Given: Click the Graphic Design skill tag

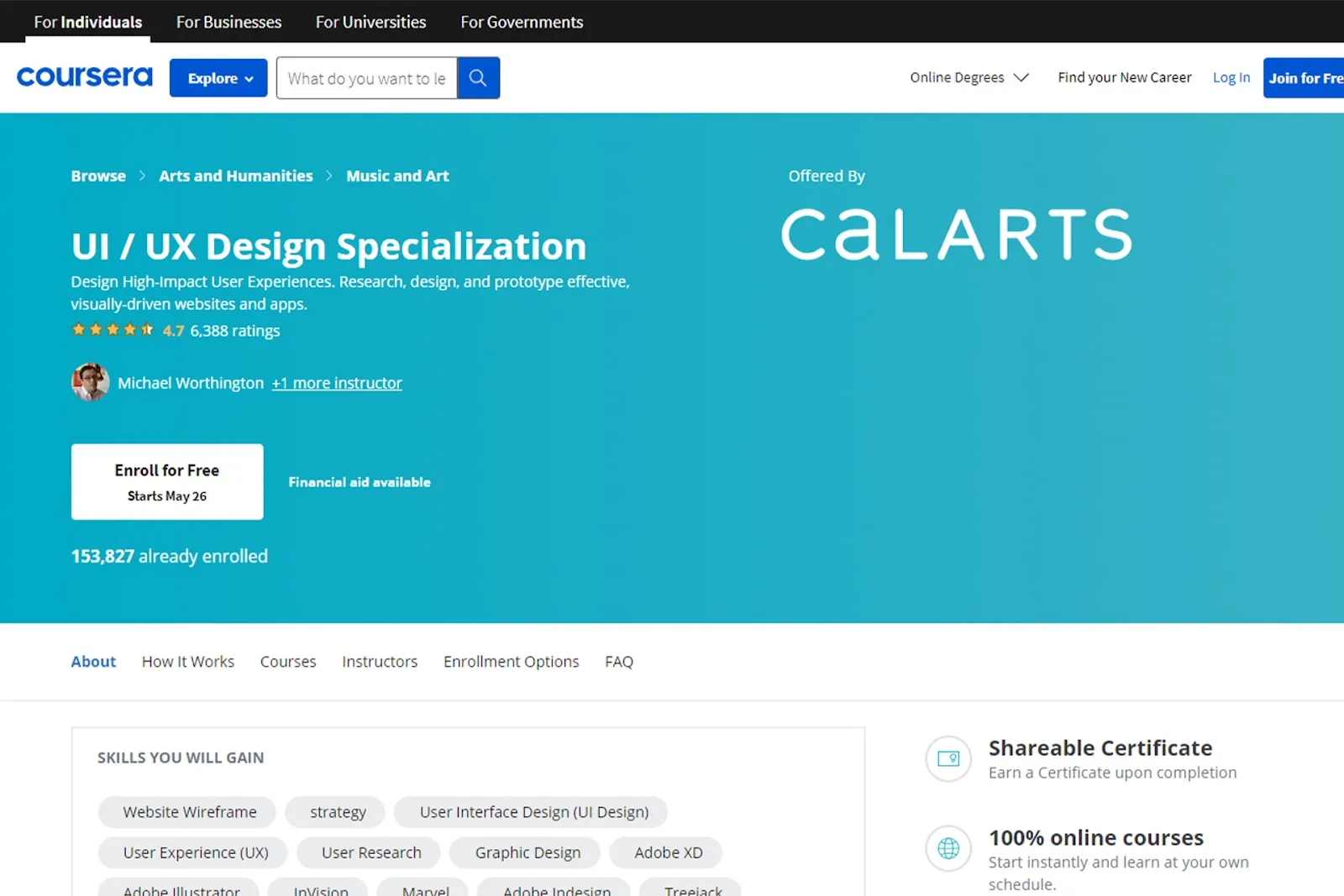Looking at the screenshot, I should tap(525, 852).
